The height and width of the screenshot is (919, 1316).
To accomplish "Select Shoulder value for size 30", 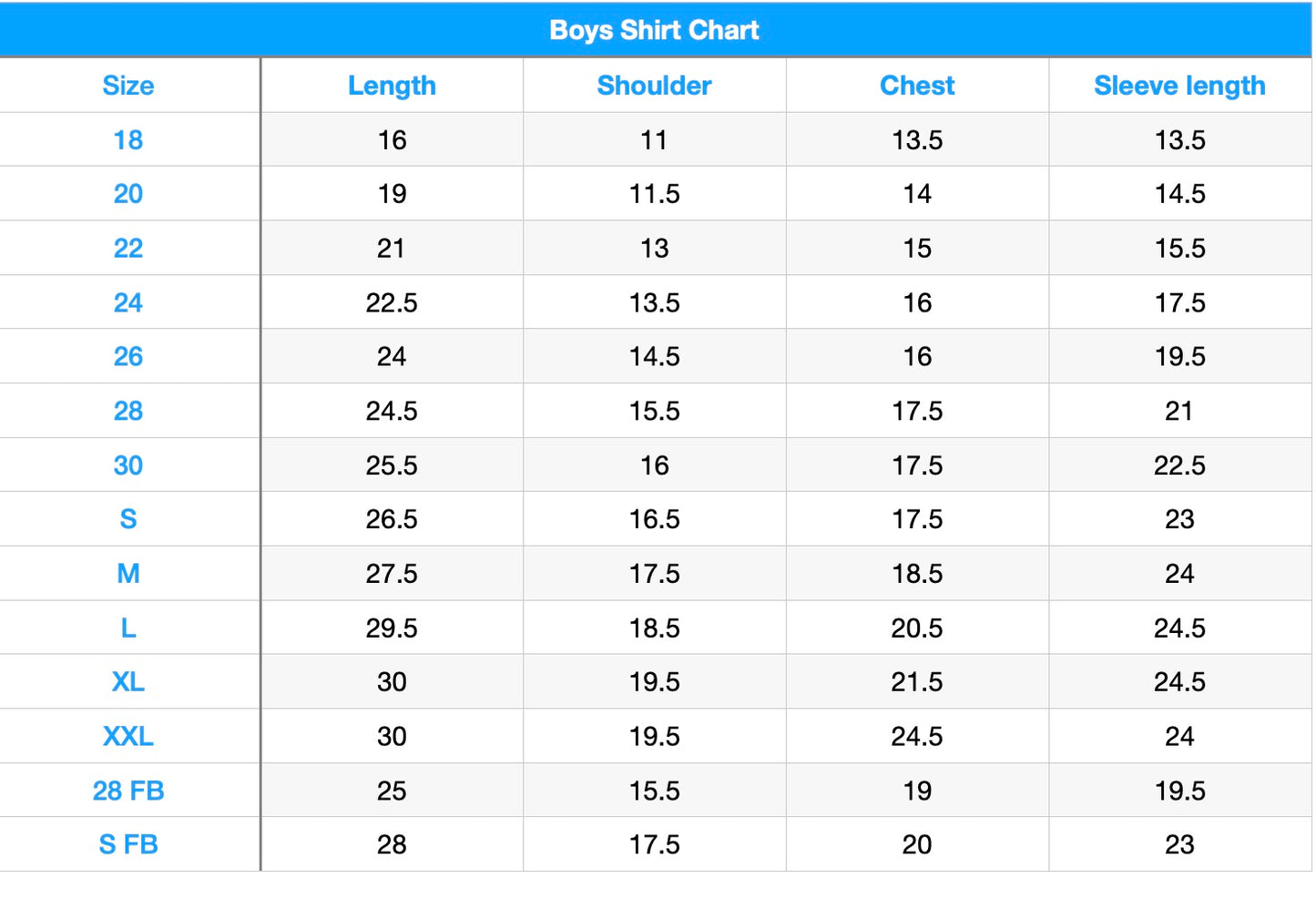I will tap(654, 465).
